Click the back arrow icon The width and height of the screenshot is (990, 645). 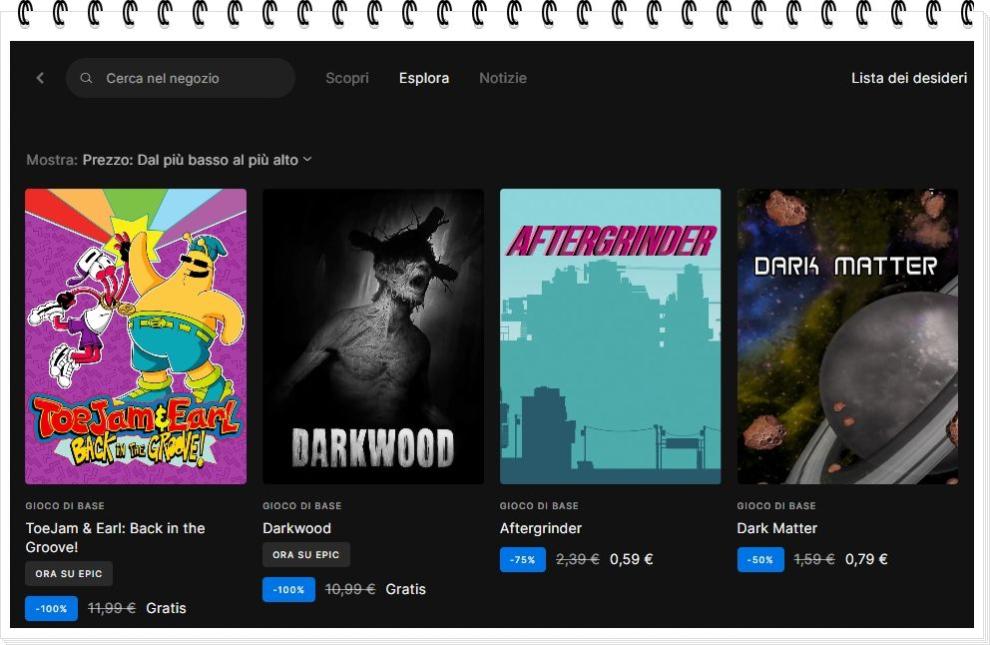pyautogui.click(x=40, y=78)
